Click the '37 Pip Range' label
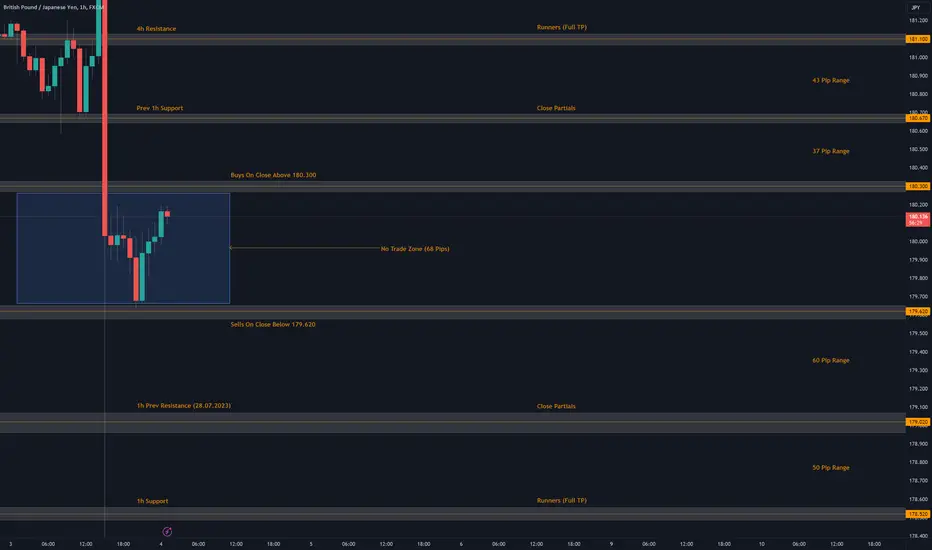This screenshot has height=550, width=932. click(831, 151)
